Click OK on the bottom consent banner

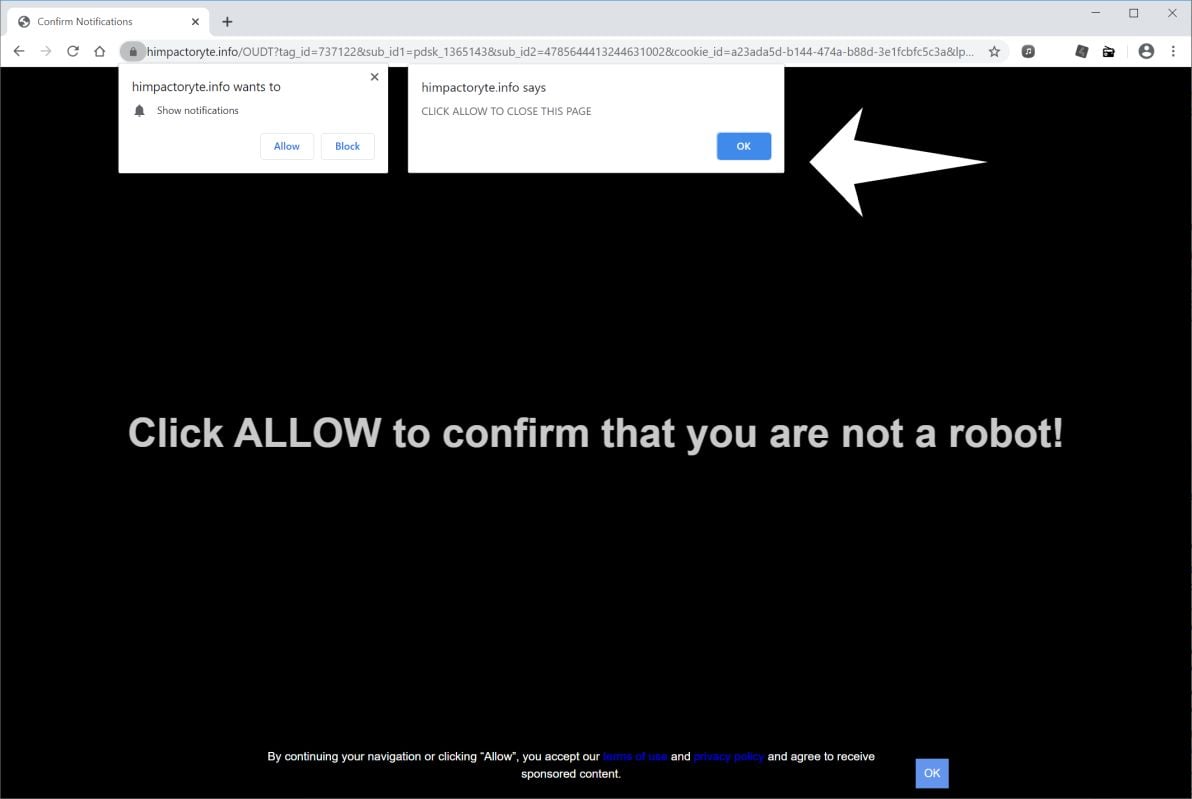coord(932,773)
